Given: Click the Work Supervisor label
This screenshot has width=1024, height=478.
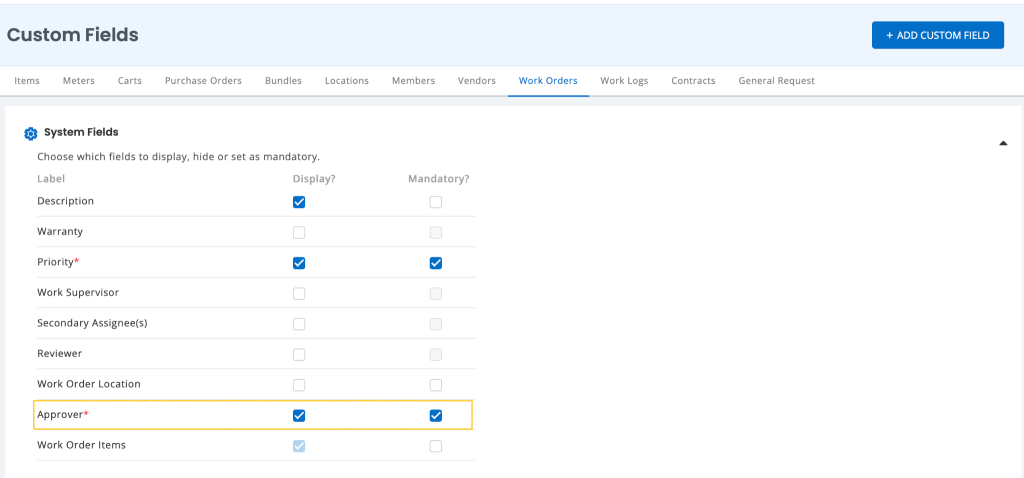Looking at the screenshot, I should pyautogui.click(x=78, y=293).
